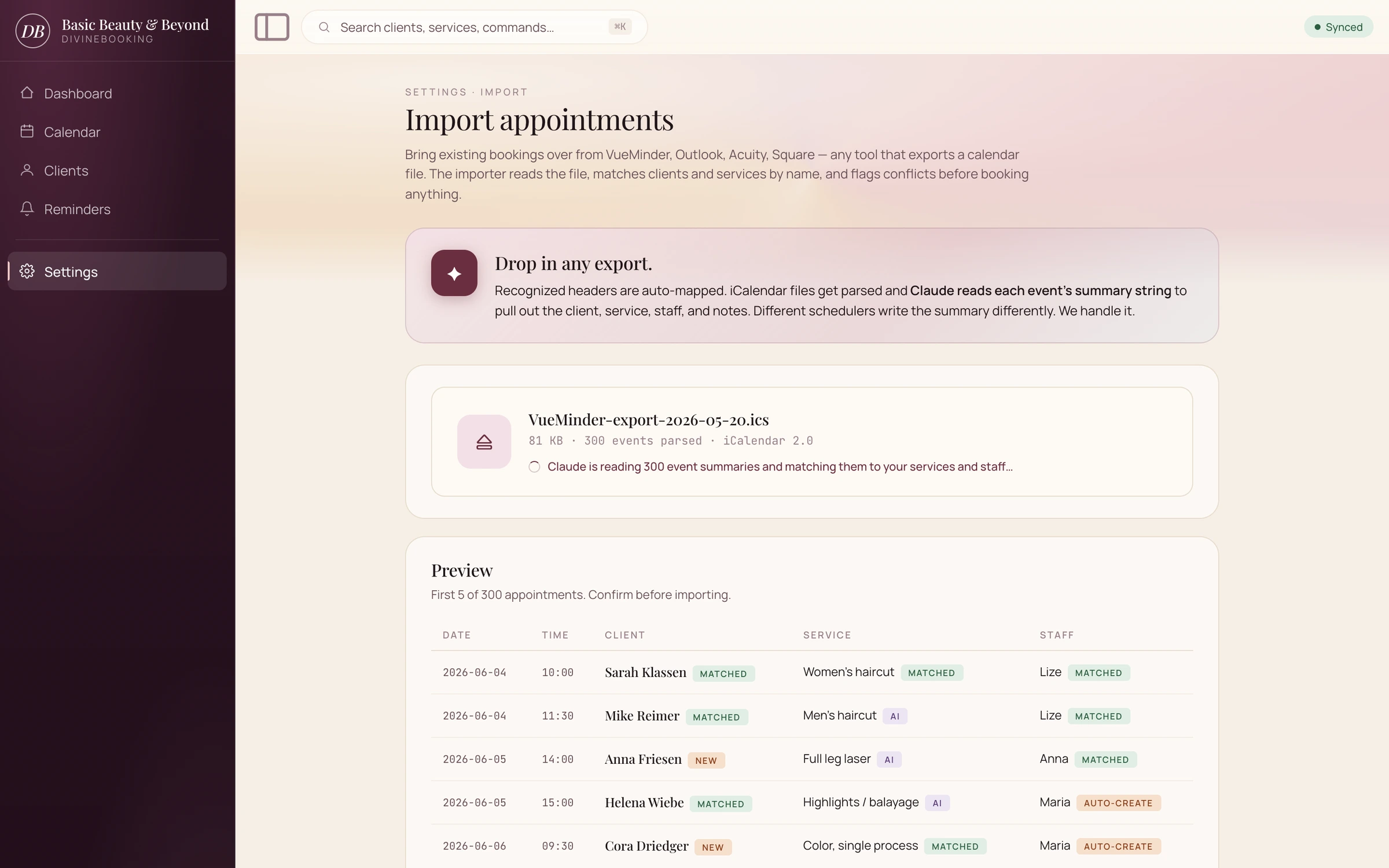
Task: Click the Synced status badge
Action: click(1338, 27)
